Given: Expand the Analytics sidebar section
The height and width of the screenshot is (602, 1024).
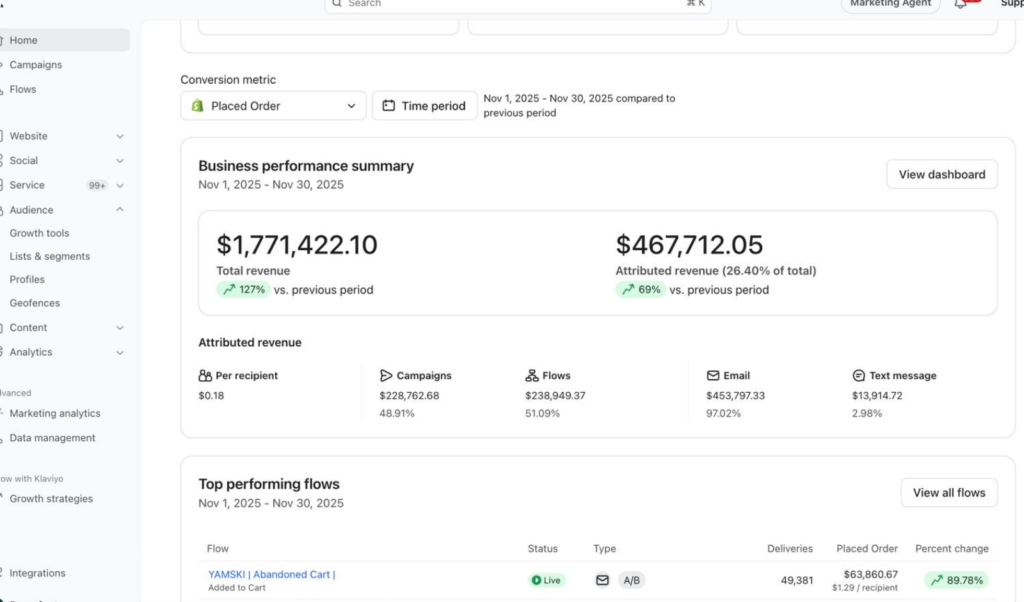Looking at the screenshot, I should [x=120, y=352].
